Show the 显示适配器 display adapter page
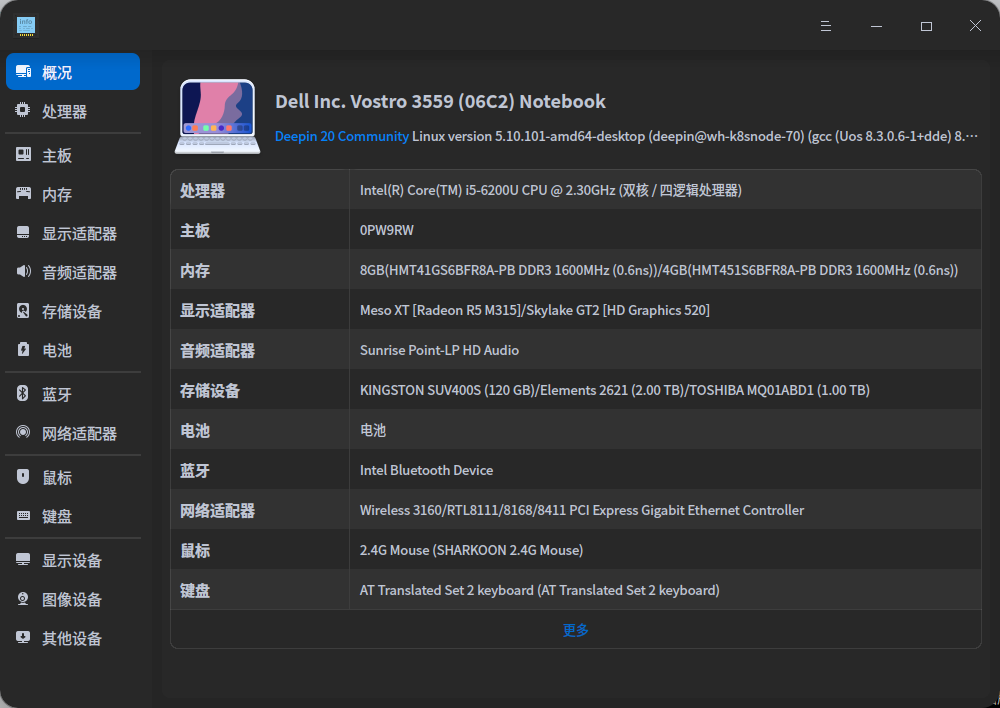This screenshot has width=1000, height=708. pos(73,233)
